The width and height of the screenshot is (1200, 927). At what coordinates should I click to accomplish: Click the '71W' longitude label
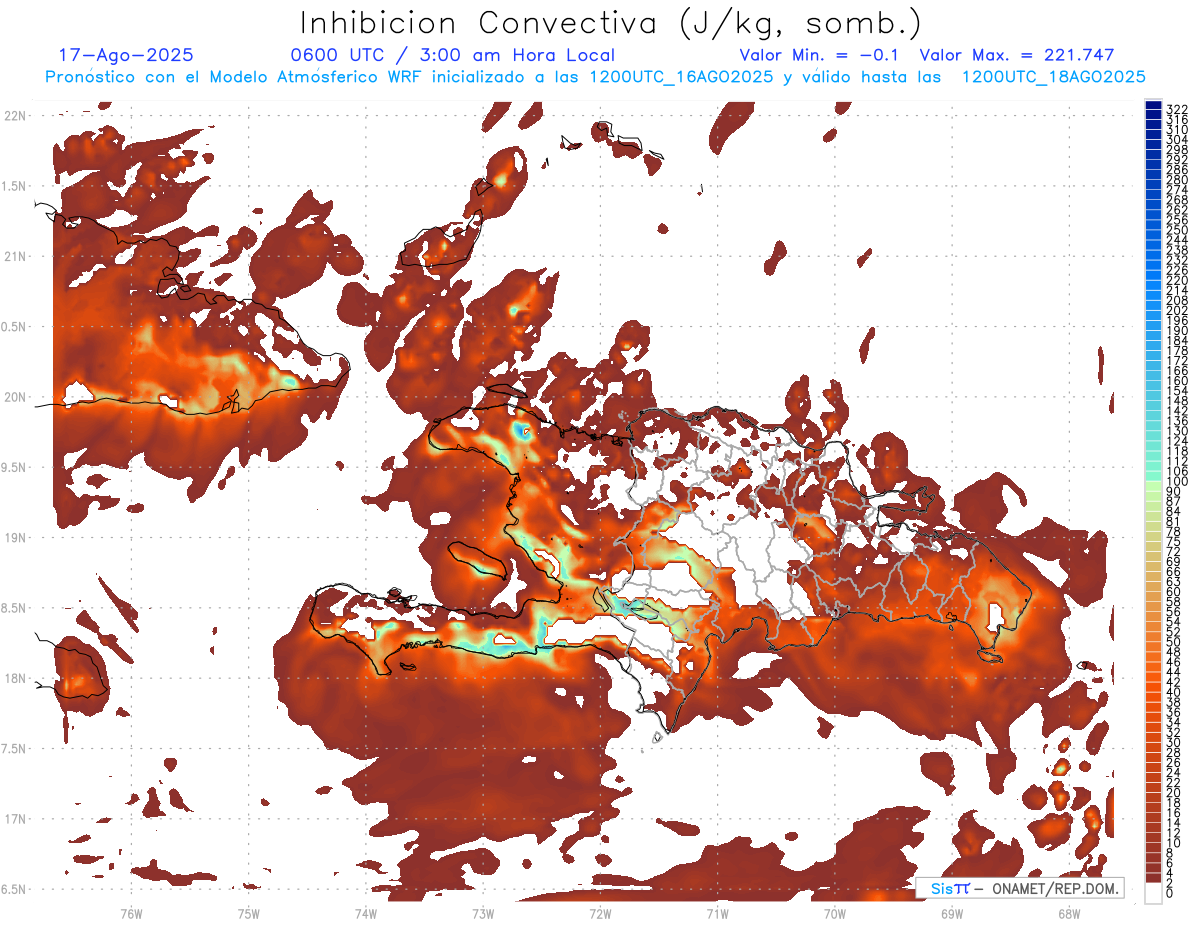[x=717, y=913]
